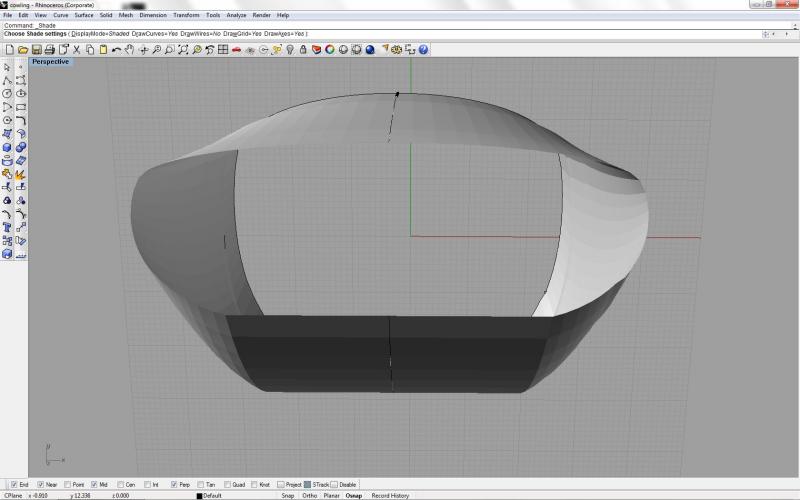
Task: Click the blue sphere icon
Action: pyautogui.click(x=370, y=49)
